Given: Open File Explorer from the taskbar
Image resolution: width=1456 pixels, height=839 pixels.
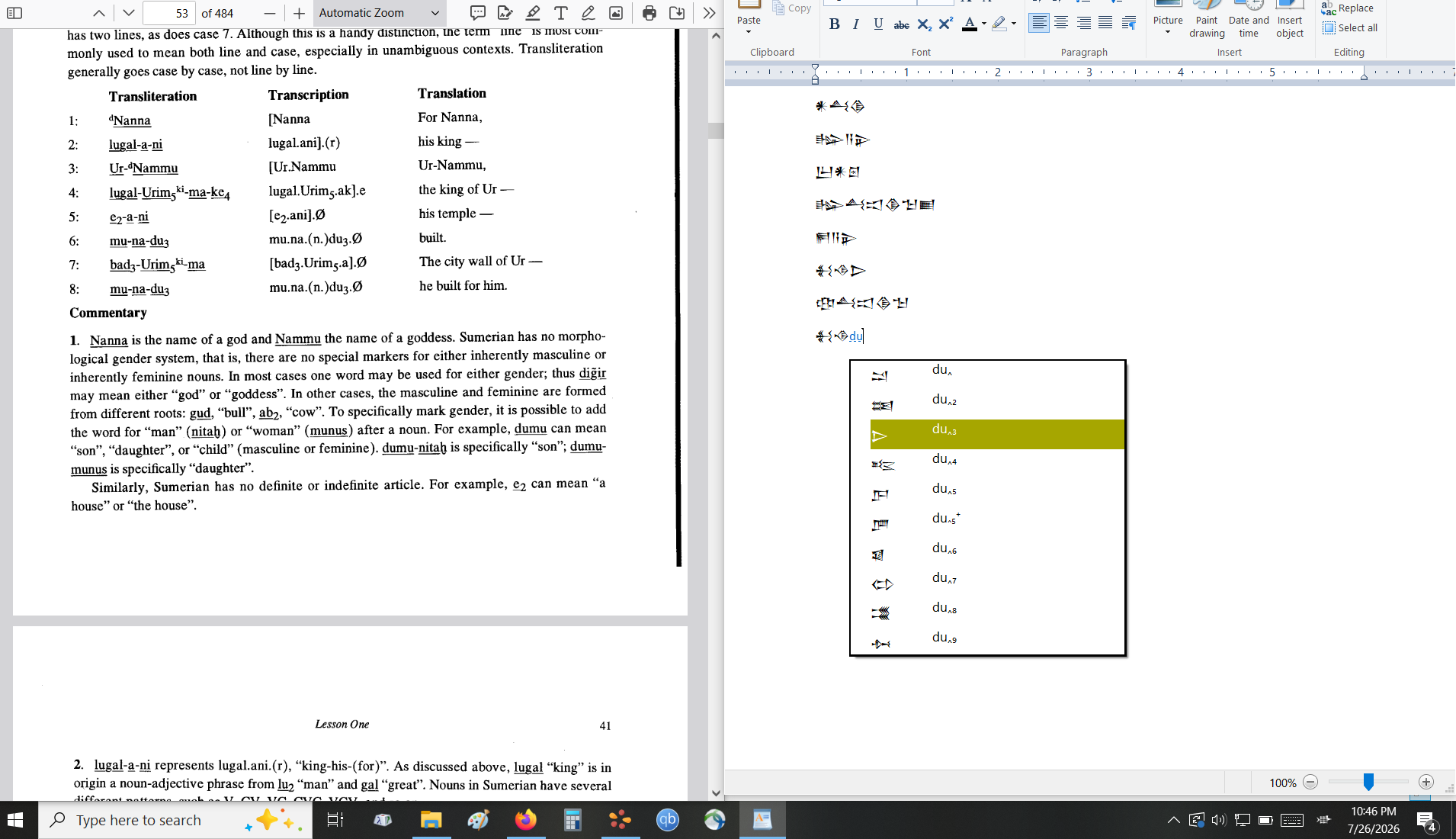Looking at the screenshot, I should coord(431,820).
